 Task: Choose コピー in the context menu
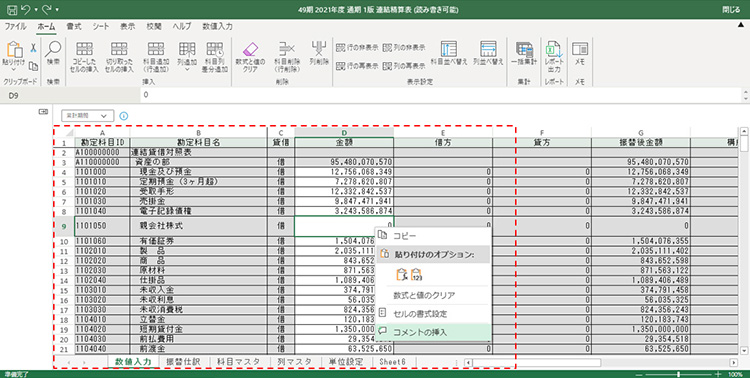coord(433,236)
